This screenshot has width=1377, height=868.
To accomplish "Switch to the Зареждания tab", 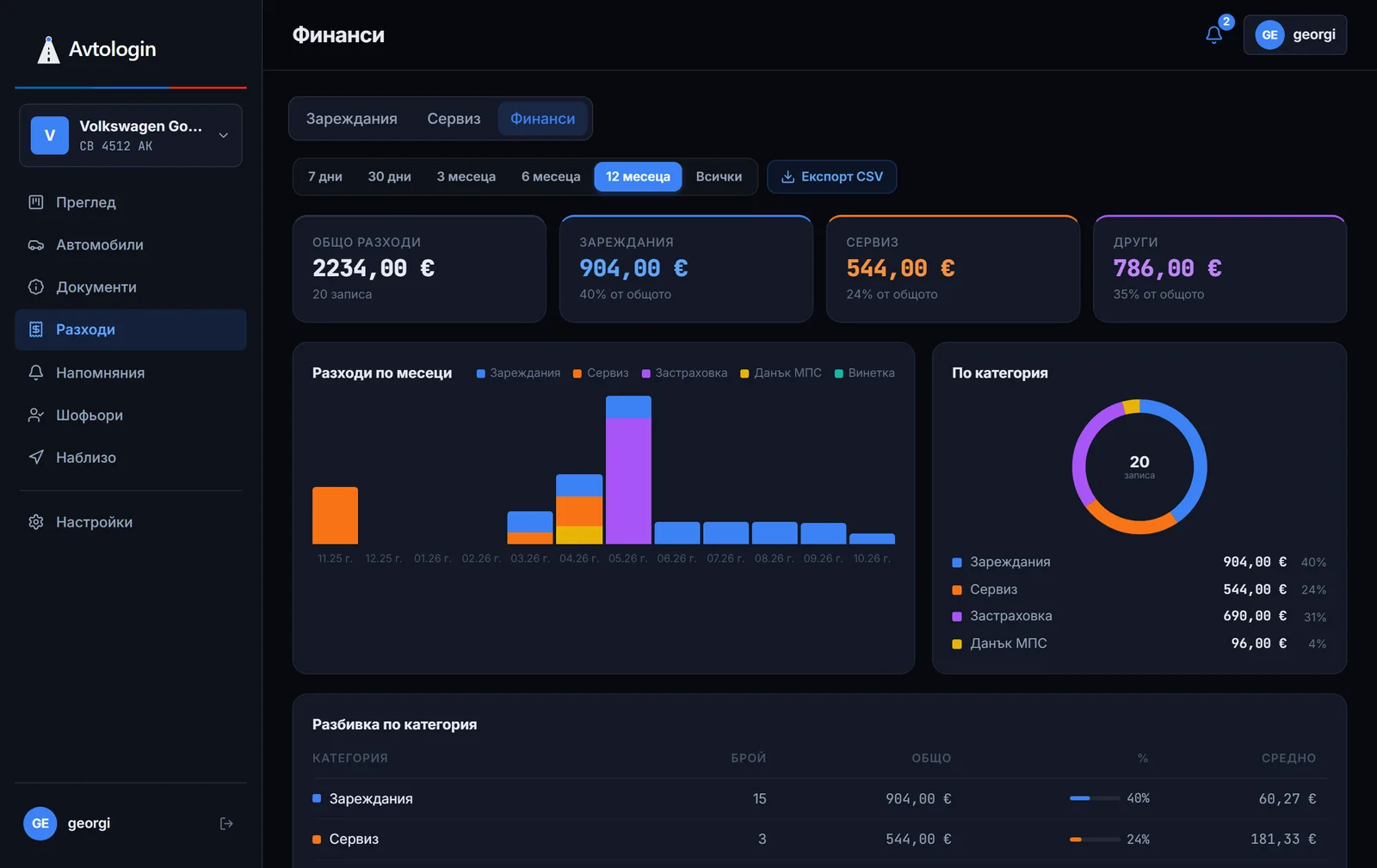I will [352, 119].
